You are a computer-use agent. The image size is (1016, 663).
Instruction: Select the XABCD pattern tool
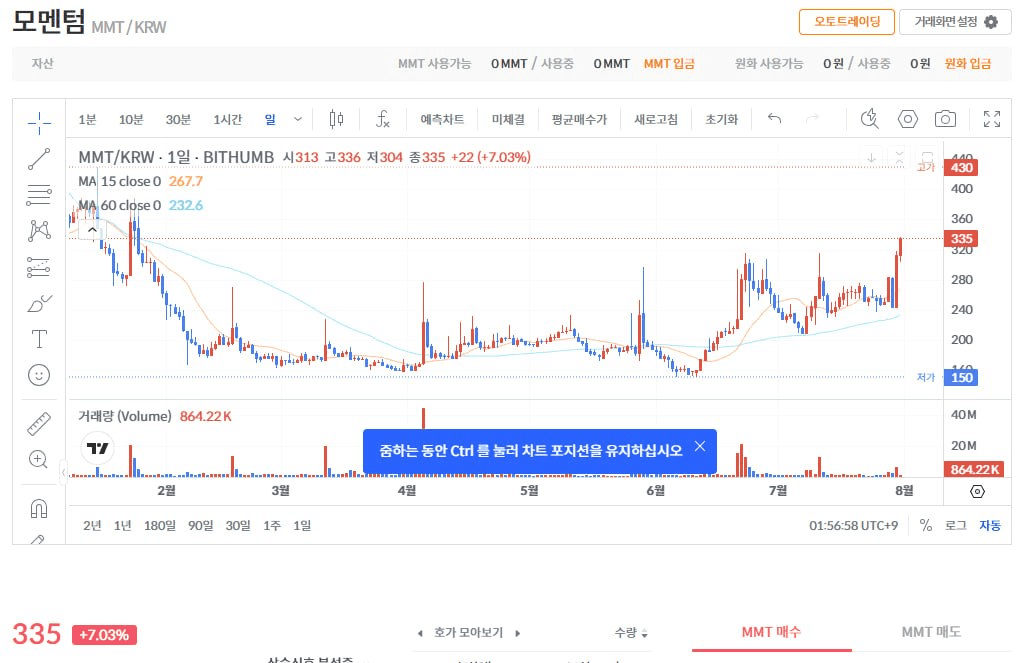[x=39, y=231]
